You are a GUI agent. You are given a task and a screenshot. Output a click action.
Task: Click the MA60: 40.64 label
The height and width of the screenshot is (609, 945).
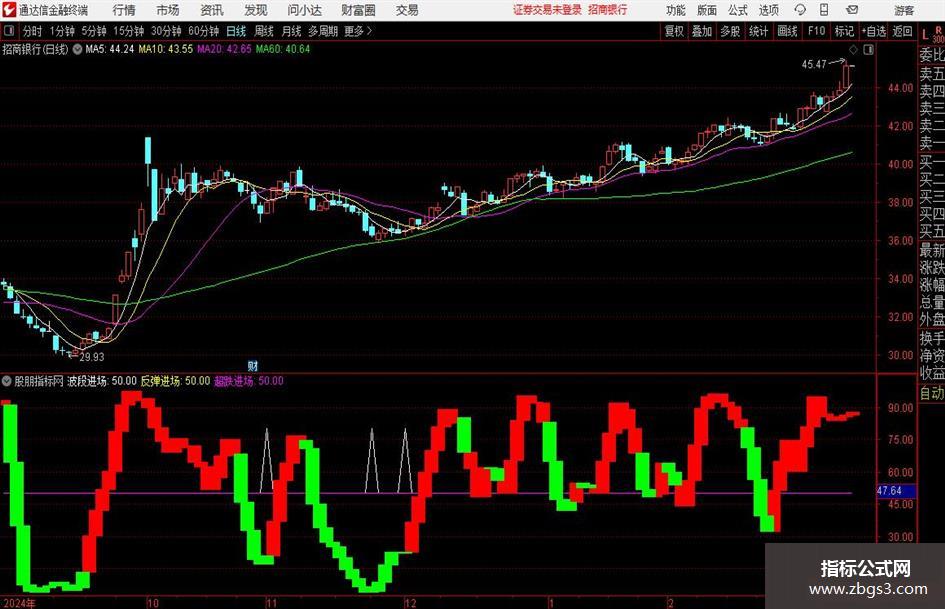coord(283,49)
